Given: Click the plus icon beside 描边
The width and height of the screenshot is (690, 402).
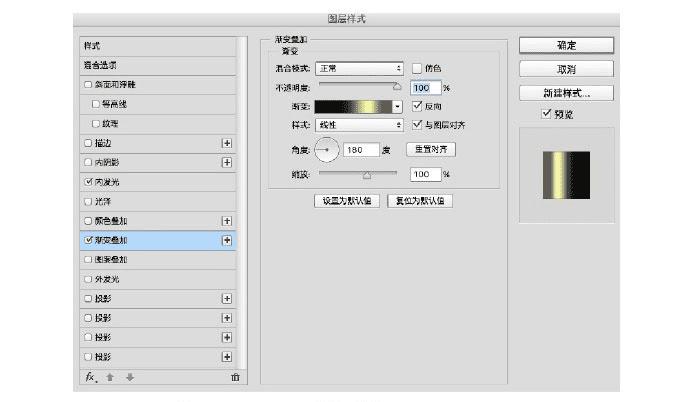Looking at the screenshot, I should pyautogui.click(x=227, y=143).
